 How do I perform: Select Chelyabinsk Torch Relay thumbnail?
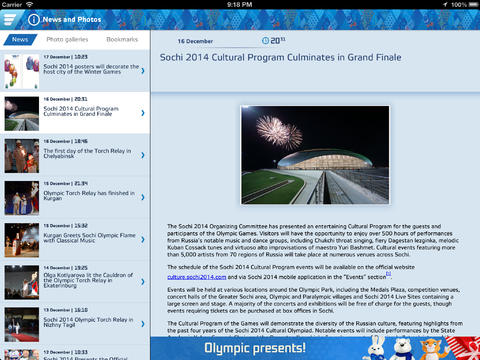coord(22,156)
